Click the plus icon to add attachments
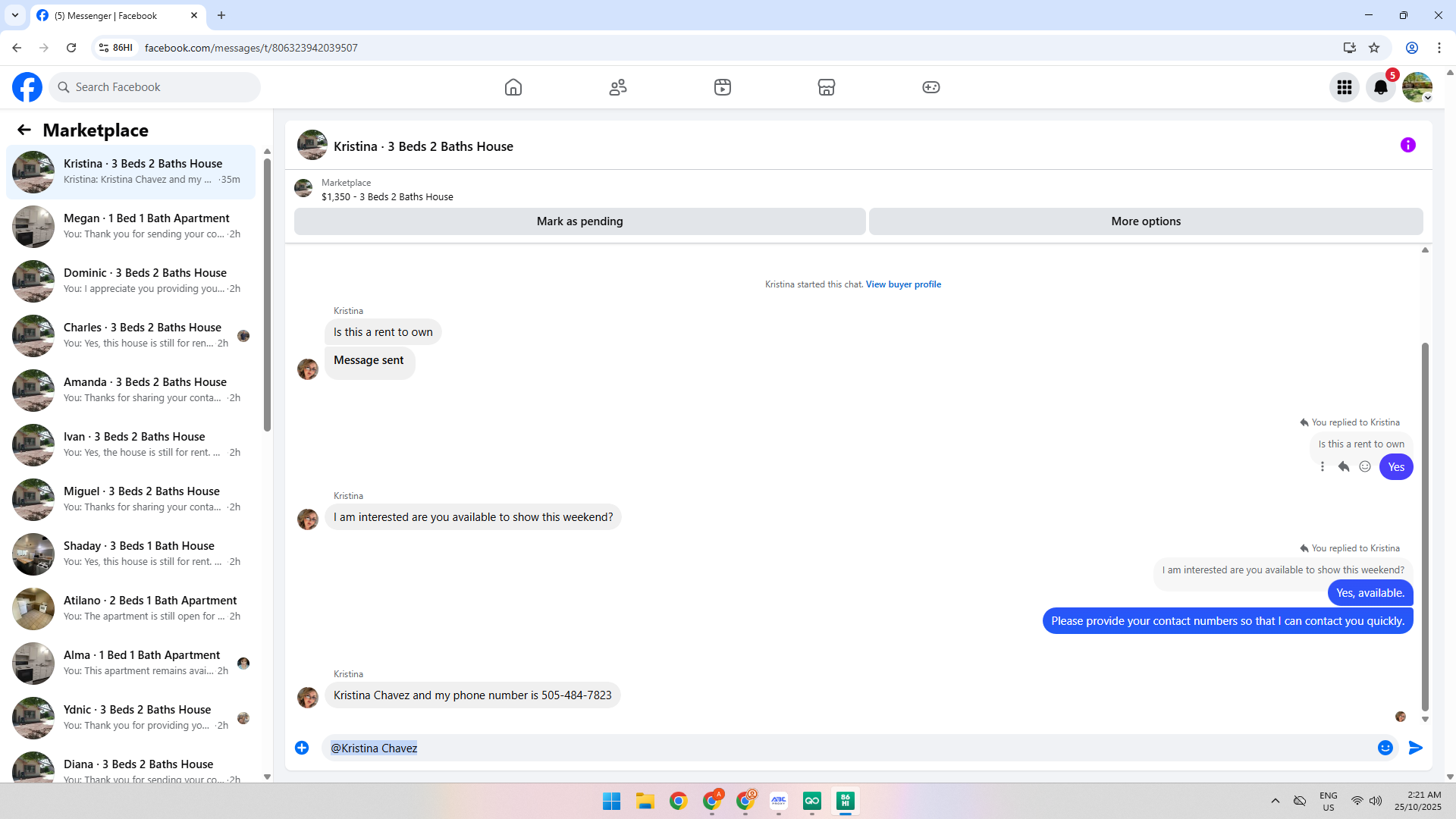Screen dimensions: 1456x819 pyautogui.click(x=302, y=748)
